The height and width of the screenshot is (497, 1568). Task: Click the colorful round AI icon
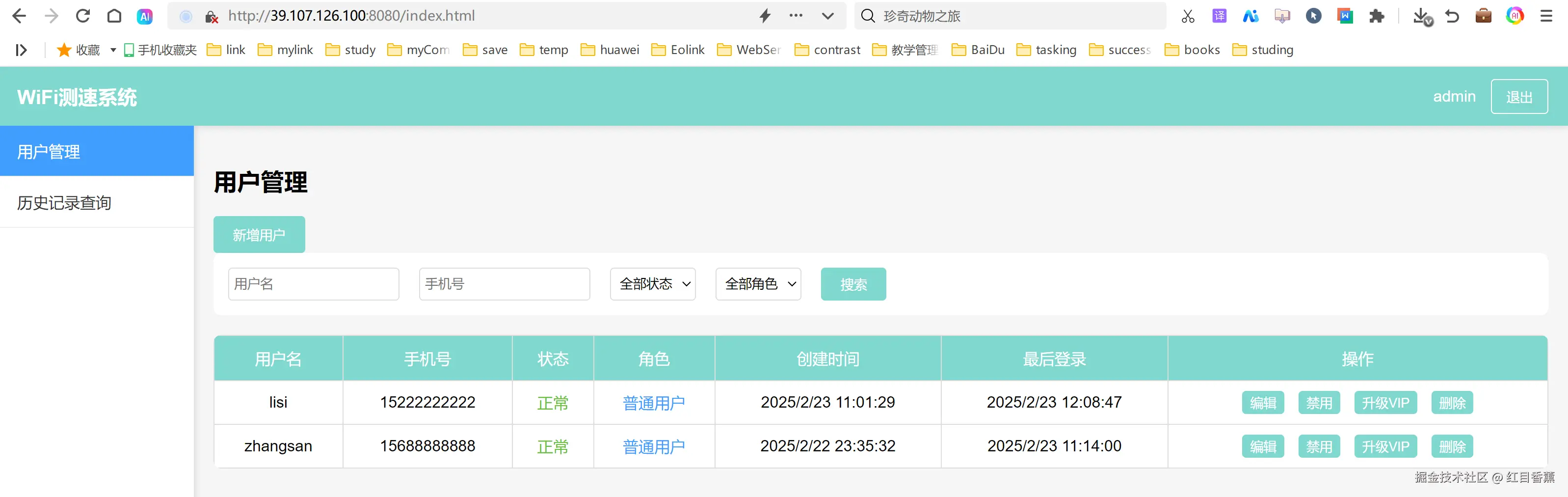(1515, 16)
